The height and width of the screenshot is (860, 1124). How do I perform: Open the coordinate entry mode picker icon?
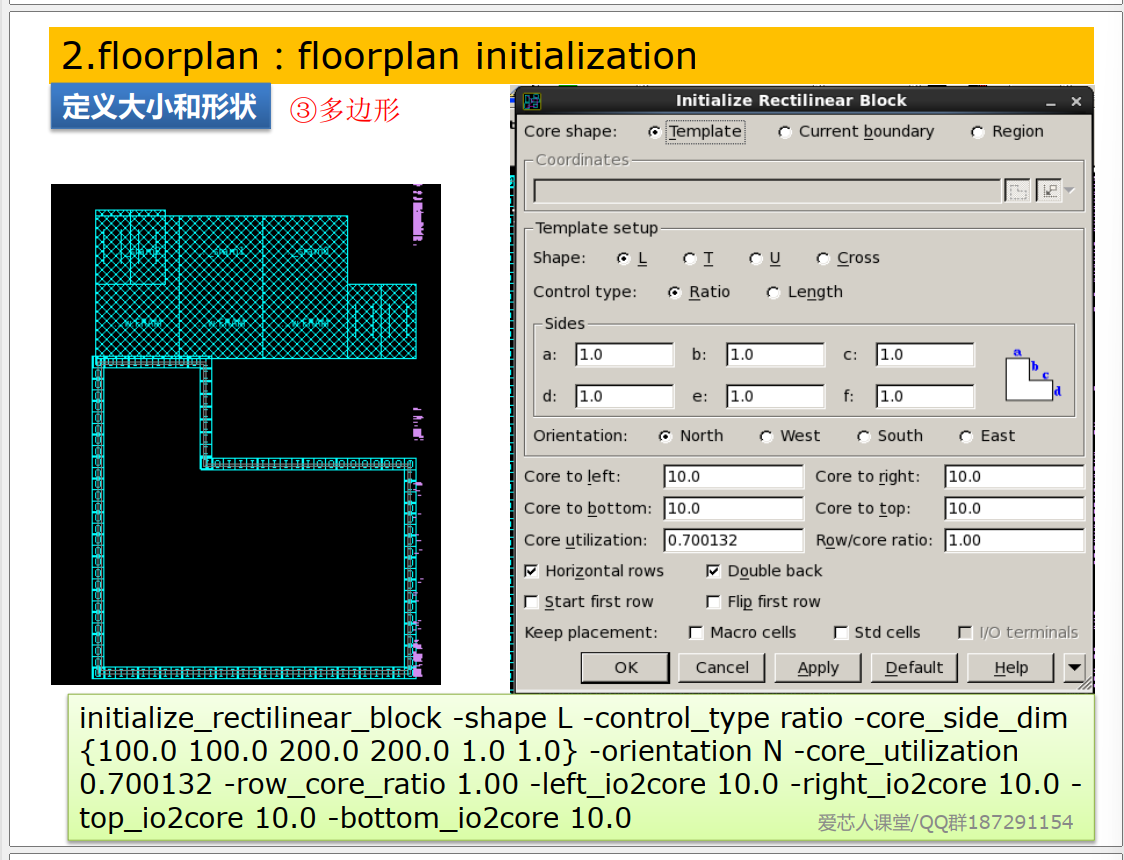[1070, 190]
